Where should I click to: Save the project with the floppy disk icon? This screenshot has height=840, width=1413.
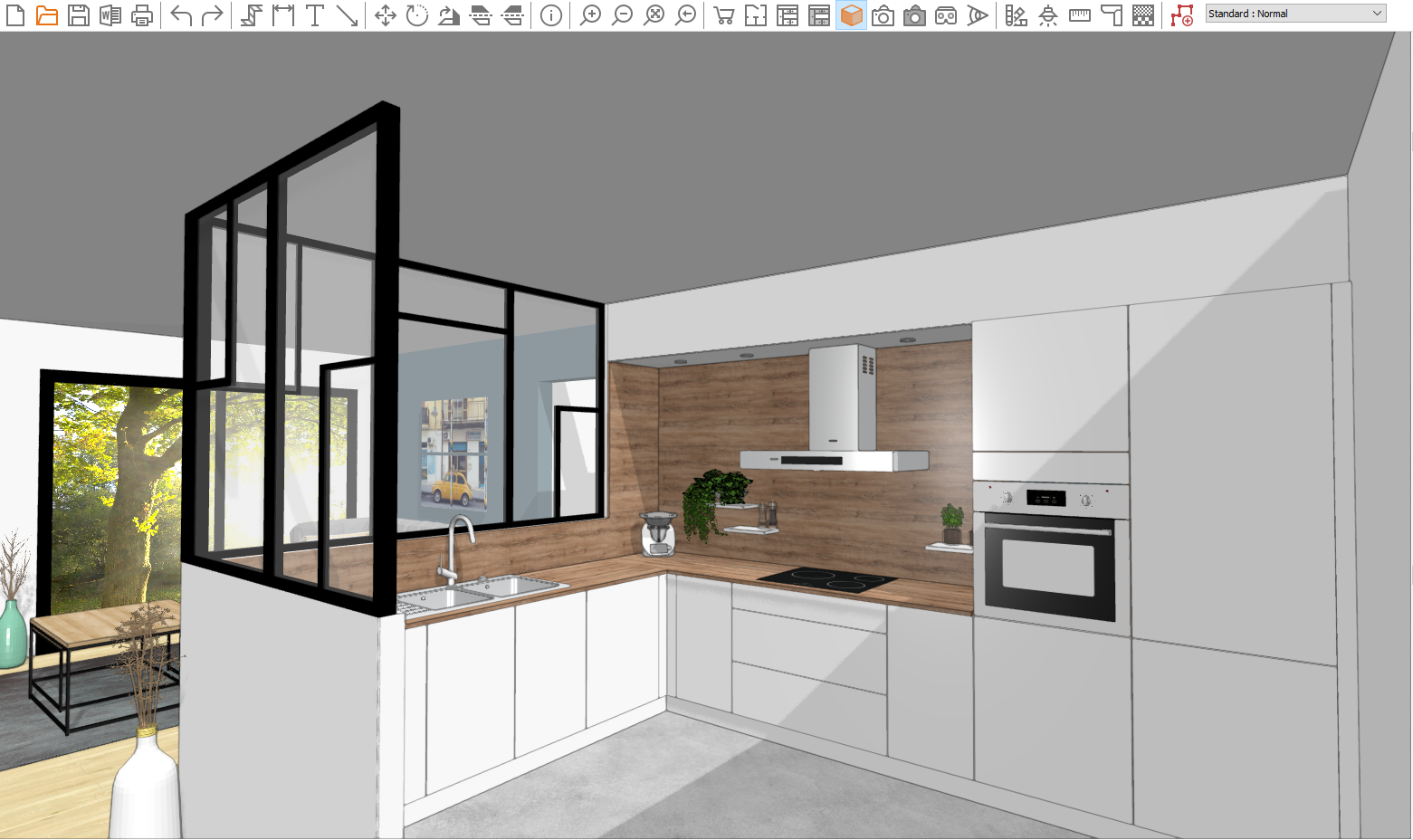(79, 15)
